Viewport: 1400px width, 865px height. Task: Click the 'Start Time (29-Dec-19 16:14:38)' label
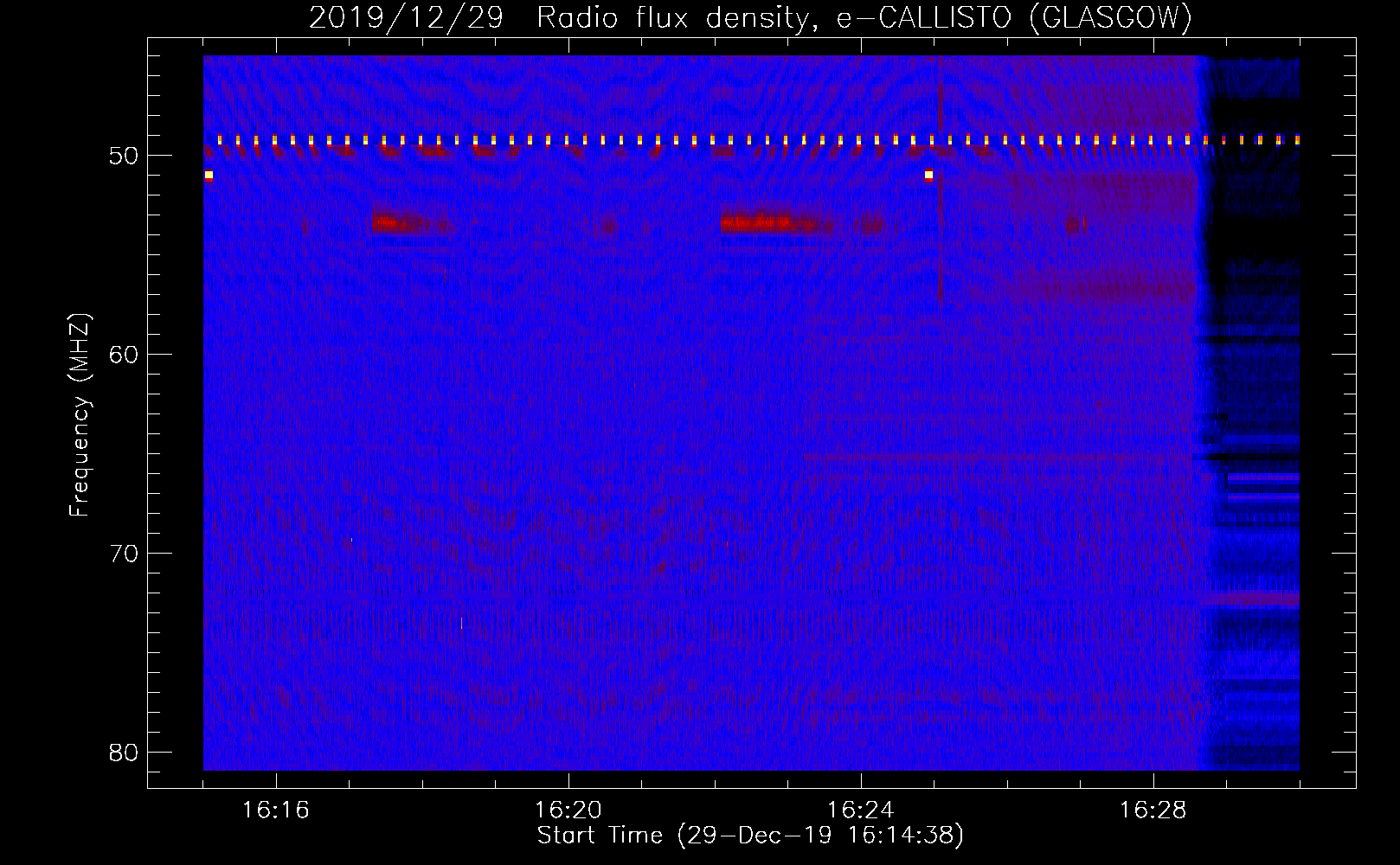[750, 836]
